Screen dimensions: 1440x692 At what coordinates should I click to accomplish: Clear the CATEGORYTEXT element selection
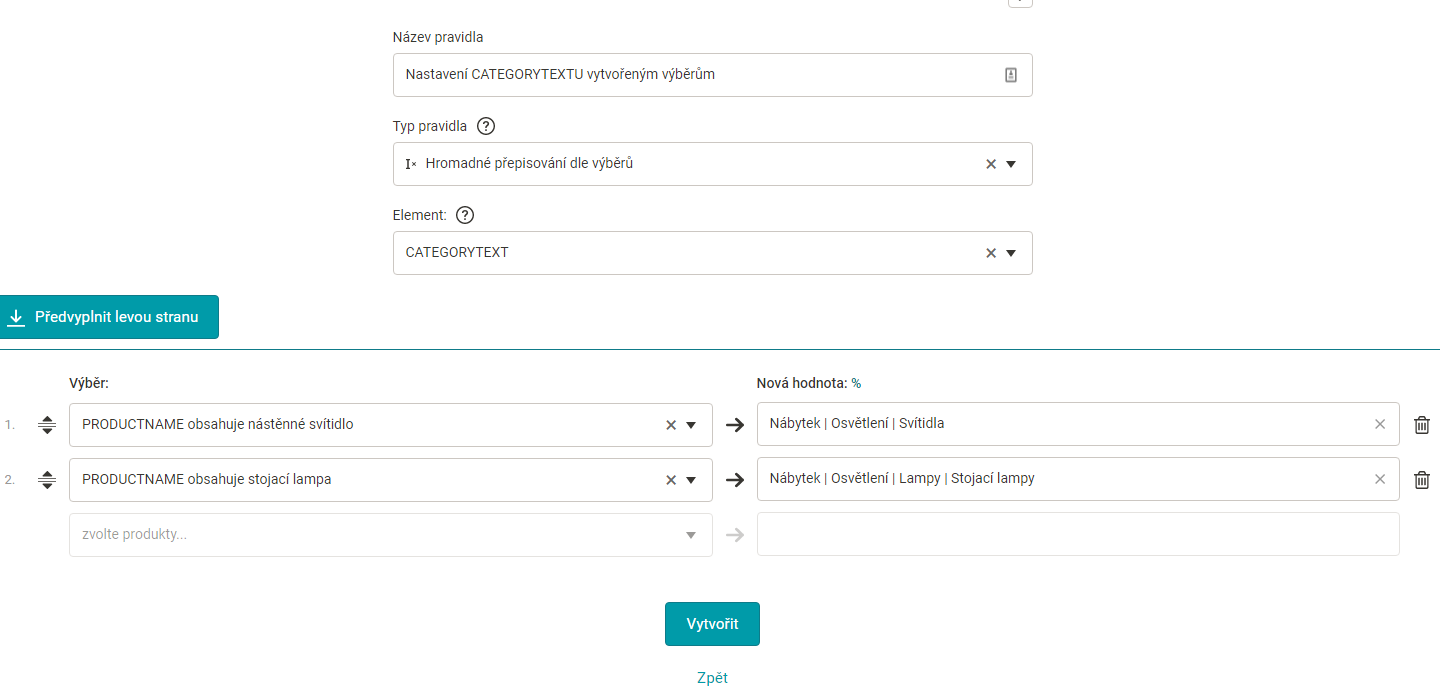991,253
